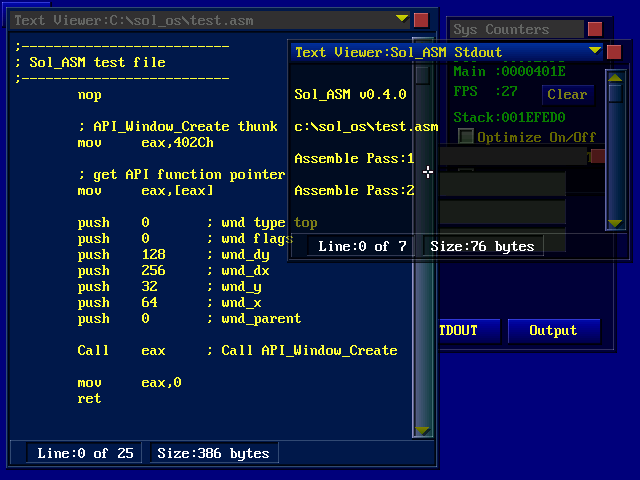Click 'push 128 ; wnd_dy' line
Viewport: 640px width, 480px height.
173,255
